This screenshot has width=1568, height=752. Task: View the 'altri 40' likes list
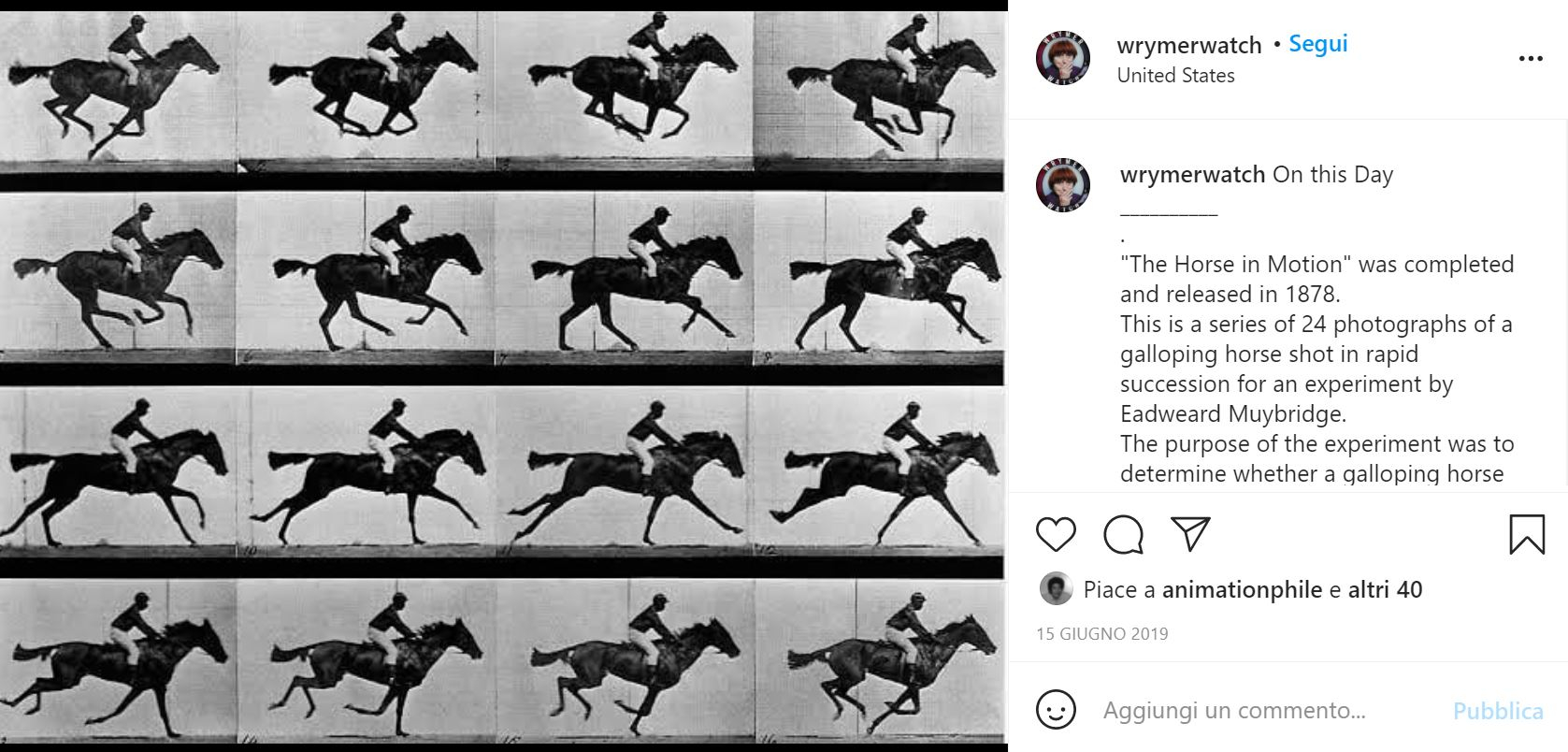[x=1386, y=589]
